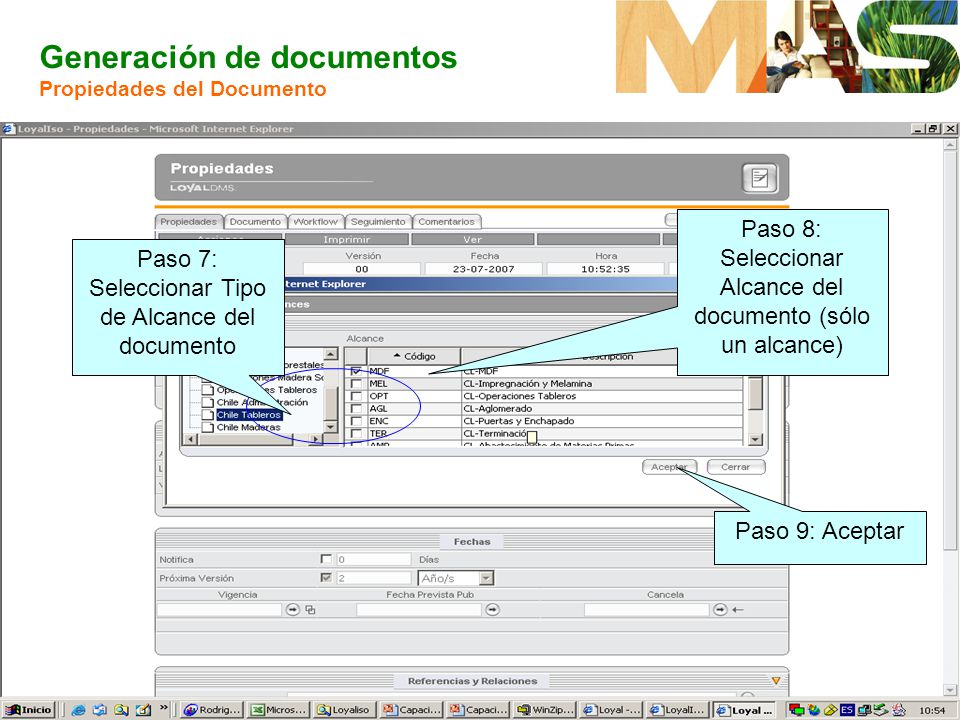Click tree panel scroll down arrow

pos(331,427)
